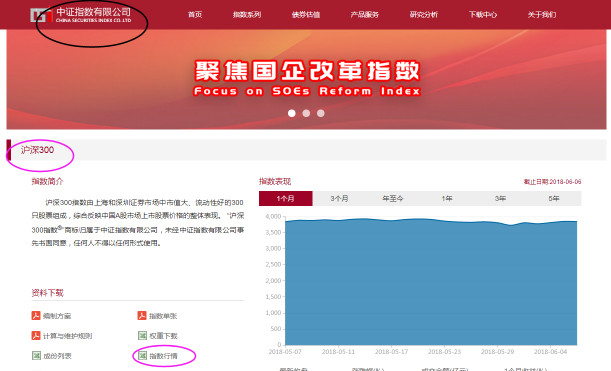Screen dimensions: 611x371
Task: Click the 指数简介 section title
Action: coord(47,181)
